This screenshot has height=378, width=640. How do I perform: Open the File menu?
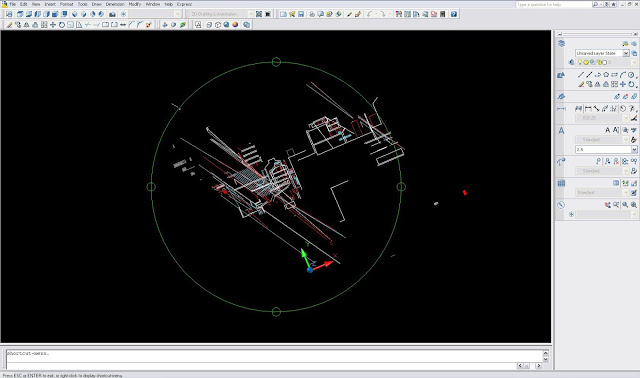[13, 4]
